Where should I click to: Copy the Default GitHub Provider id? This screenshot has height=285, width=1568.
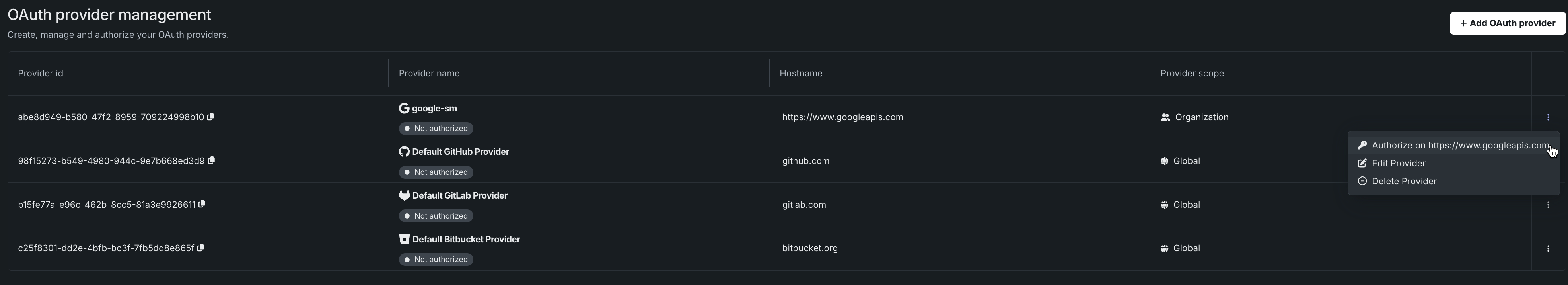pos(211,161)
